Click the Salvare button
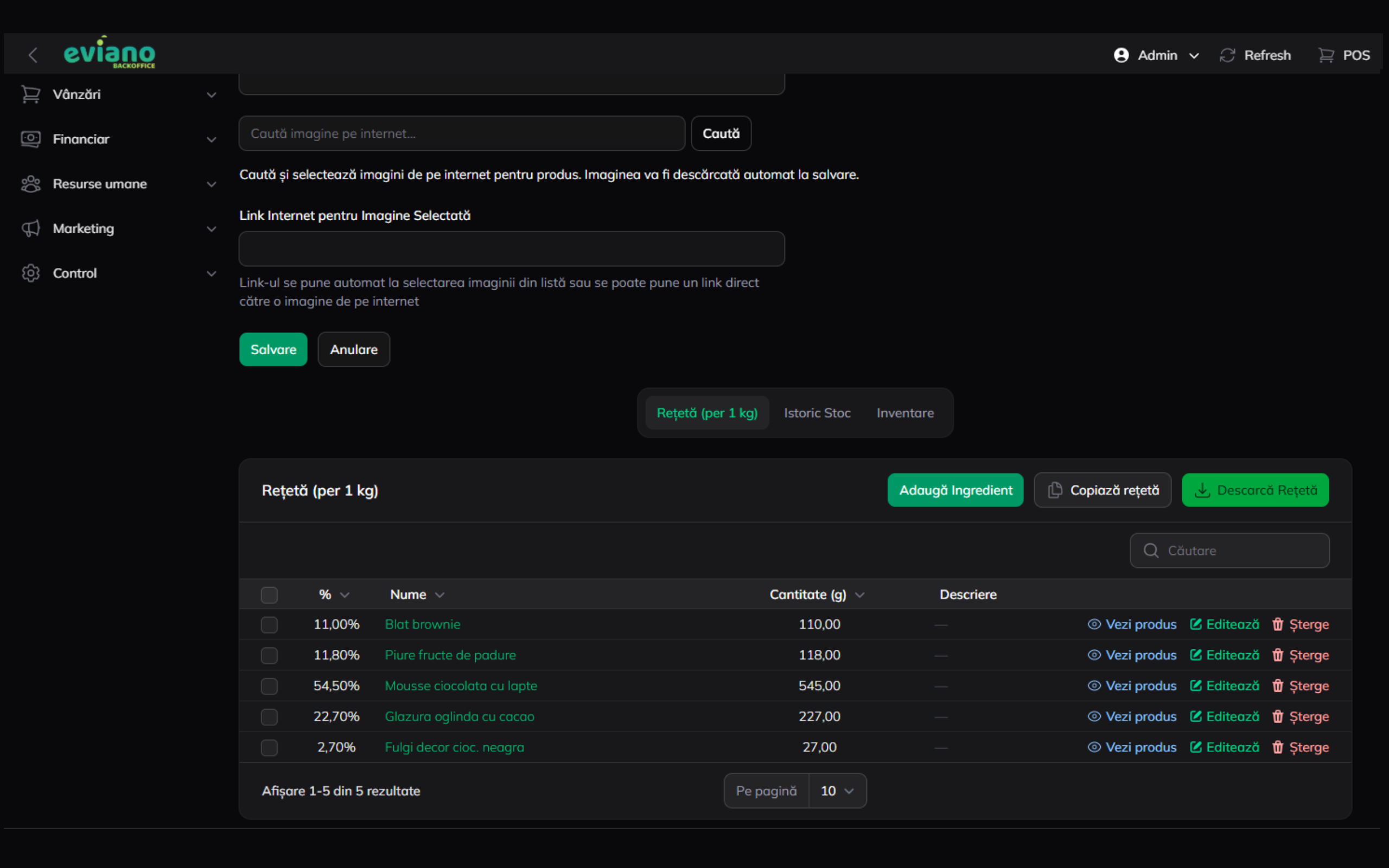This screenshot has height=868, width=1389. click(273, 349)
